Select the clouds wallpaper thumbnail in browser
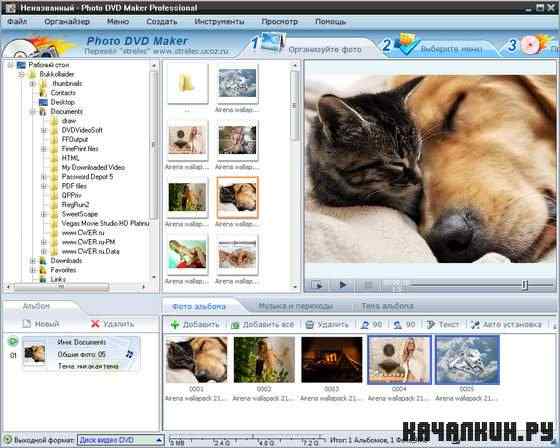Image resolution: width=560 pixels, height=448 pixels. point(237,84)
